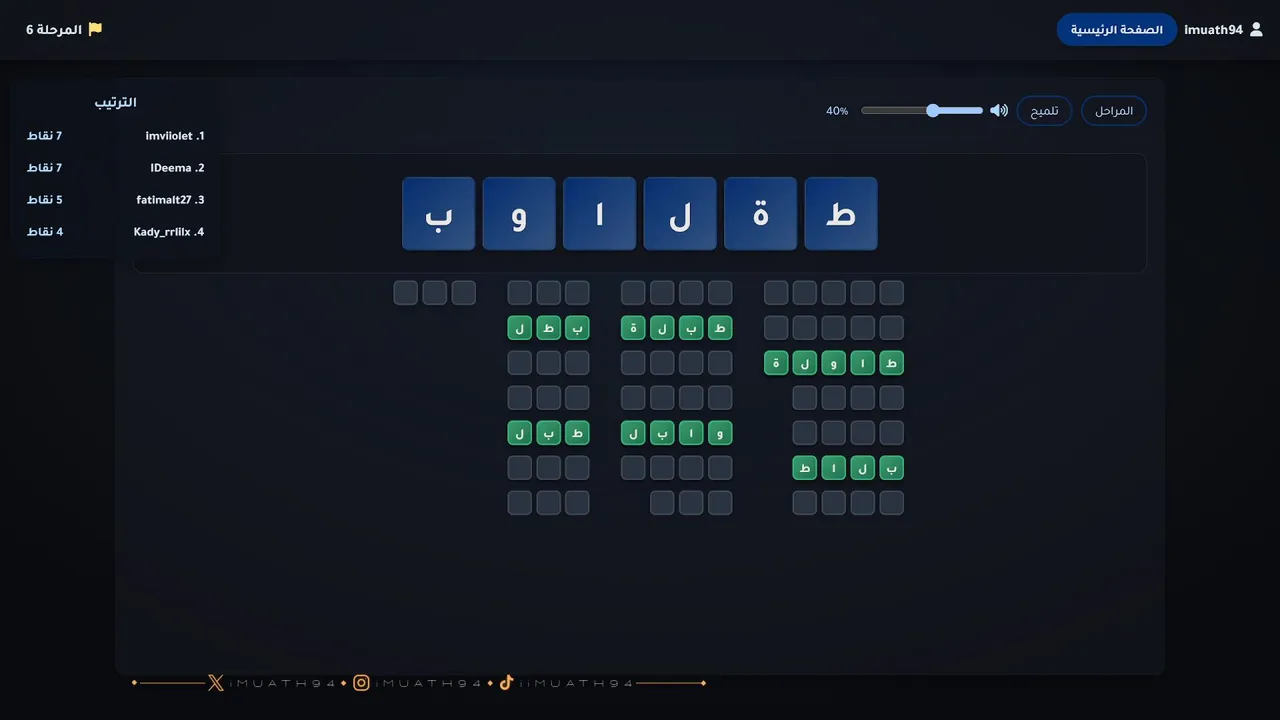This screenshot has height=720, width=1280.
Task: Select the letter tile ب
Action: tap(438, 214)
